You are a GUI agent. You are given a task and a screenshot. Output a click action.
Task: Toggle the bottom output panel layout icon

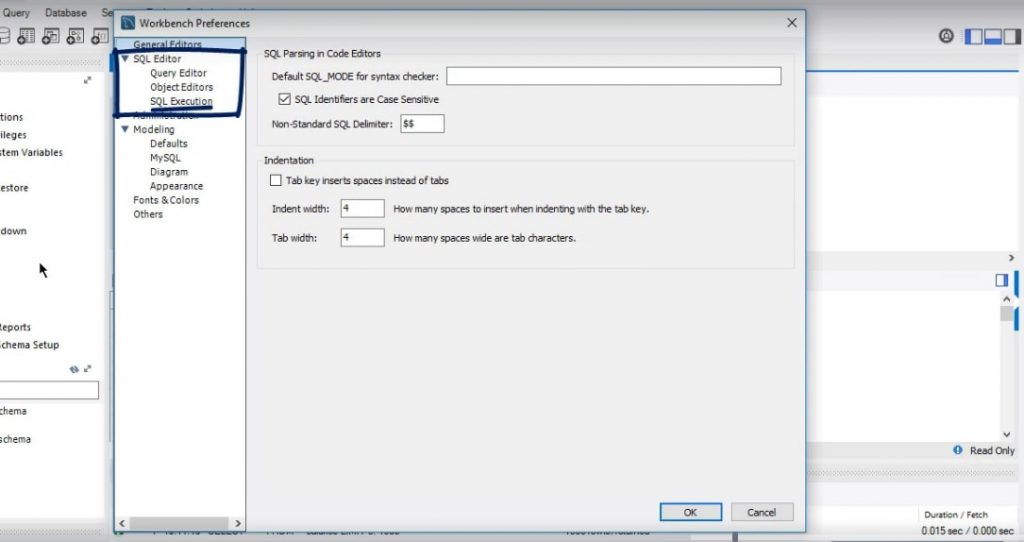(x=993, y=36)
